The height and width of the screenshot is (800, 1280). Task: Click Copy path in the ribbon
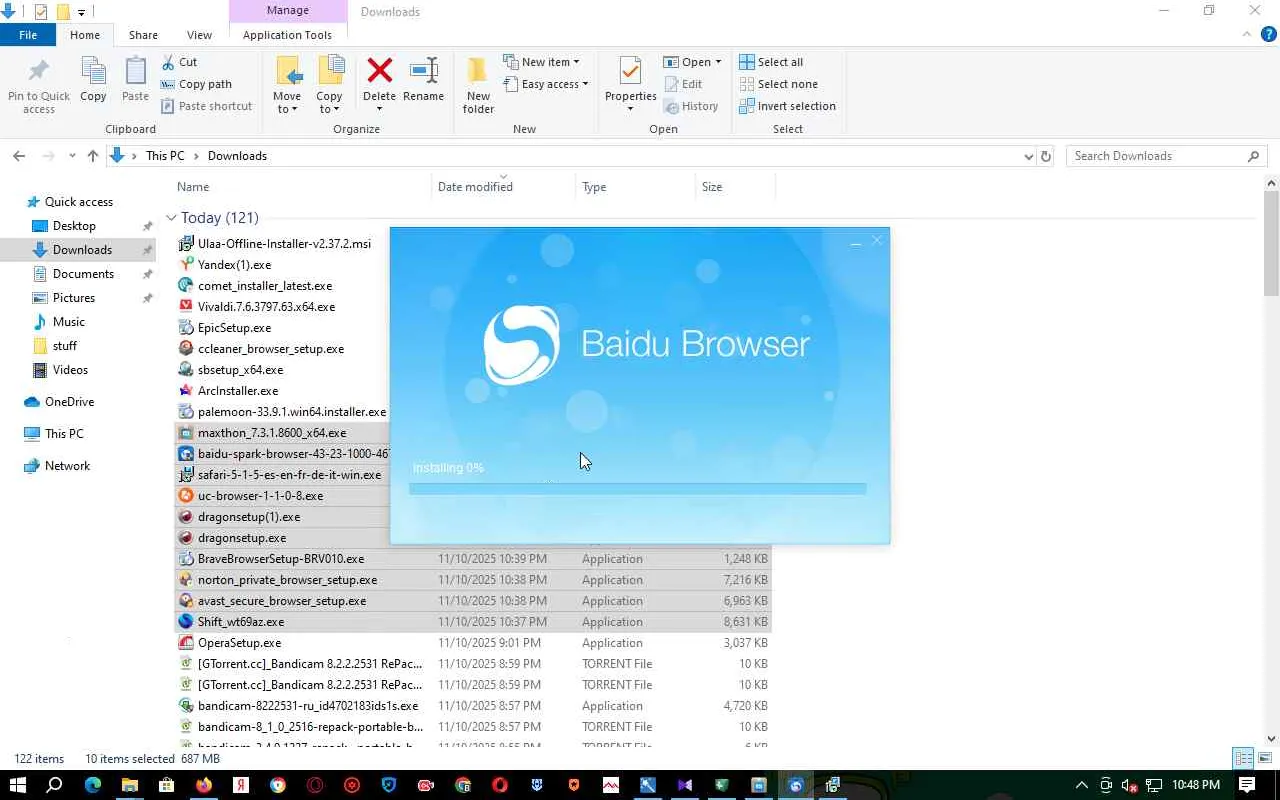click(x=196, y=84)
